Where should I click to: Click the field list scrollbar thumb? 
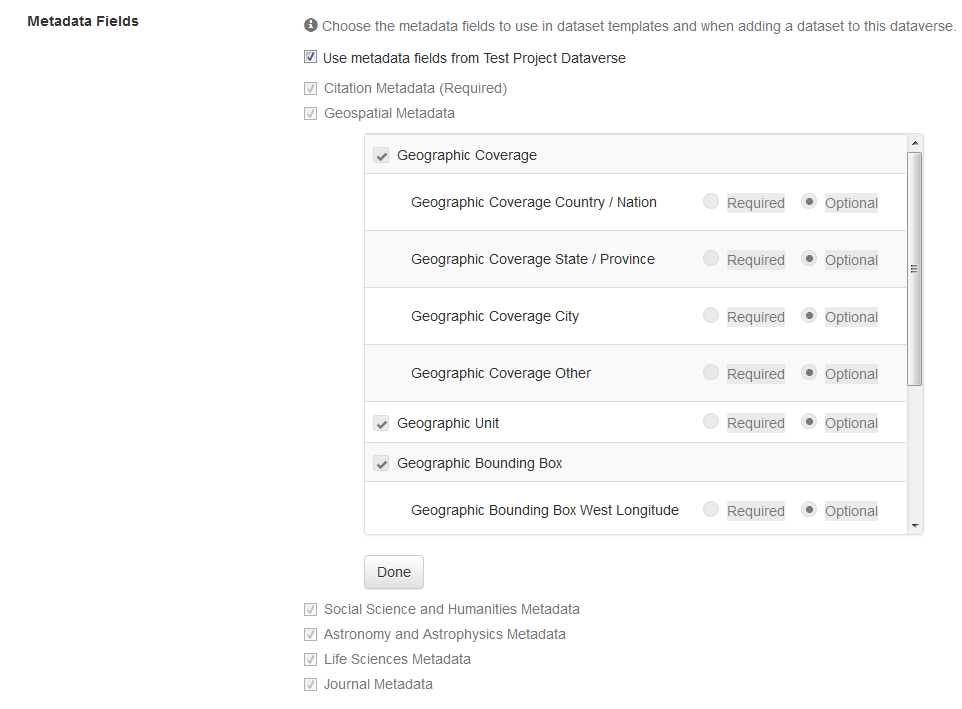[x=915, y=269]
